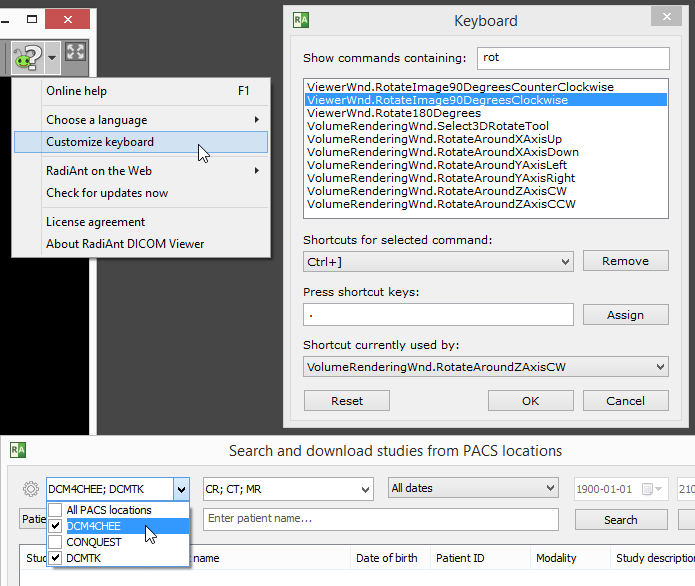Click Reset in Keyboard dialog

[x=347, y=401]
